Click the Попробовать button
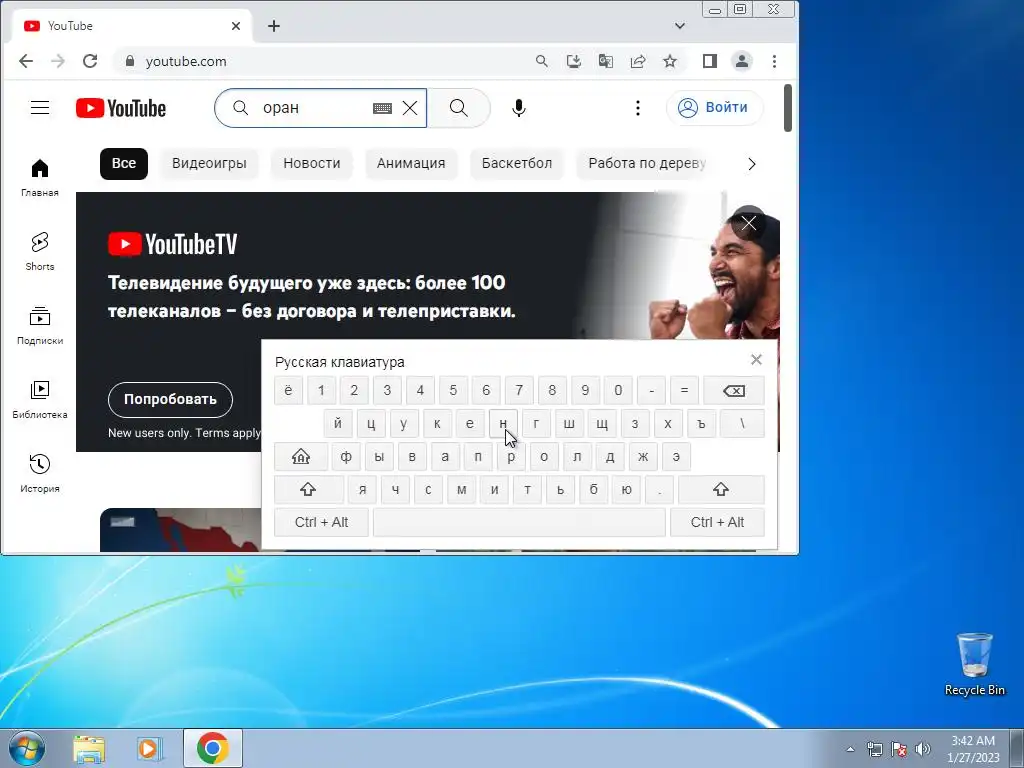 coord(170,400)
